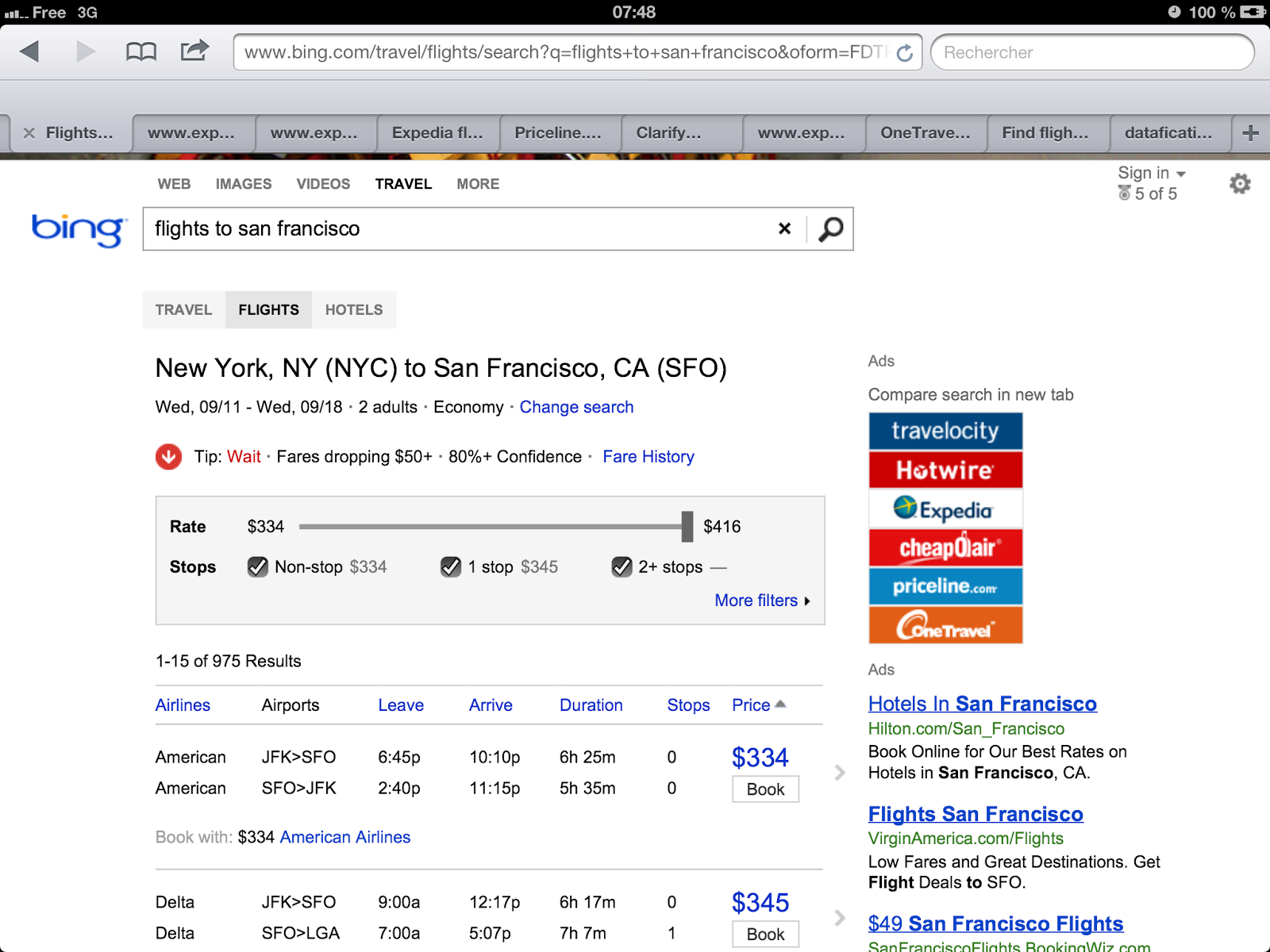Sort results by Price column
Screen dimensions: 1270x952
[x=758, y=704]
